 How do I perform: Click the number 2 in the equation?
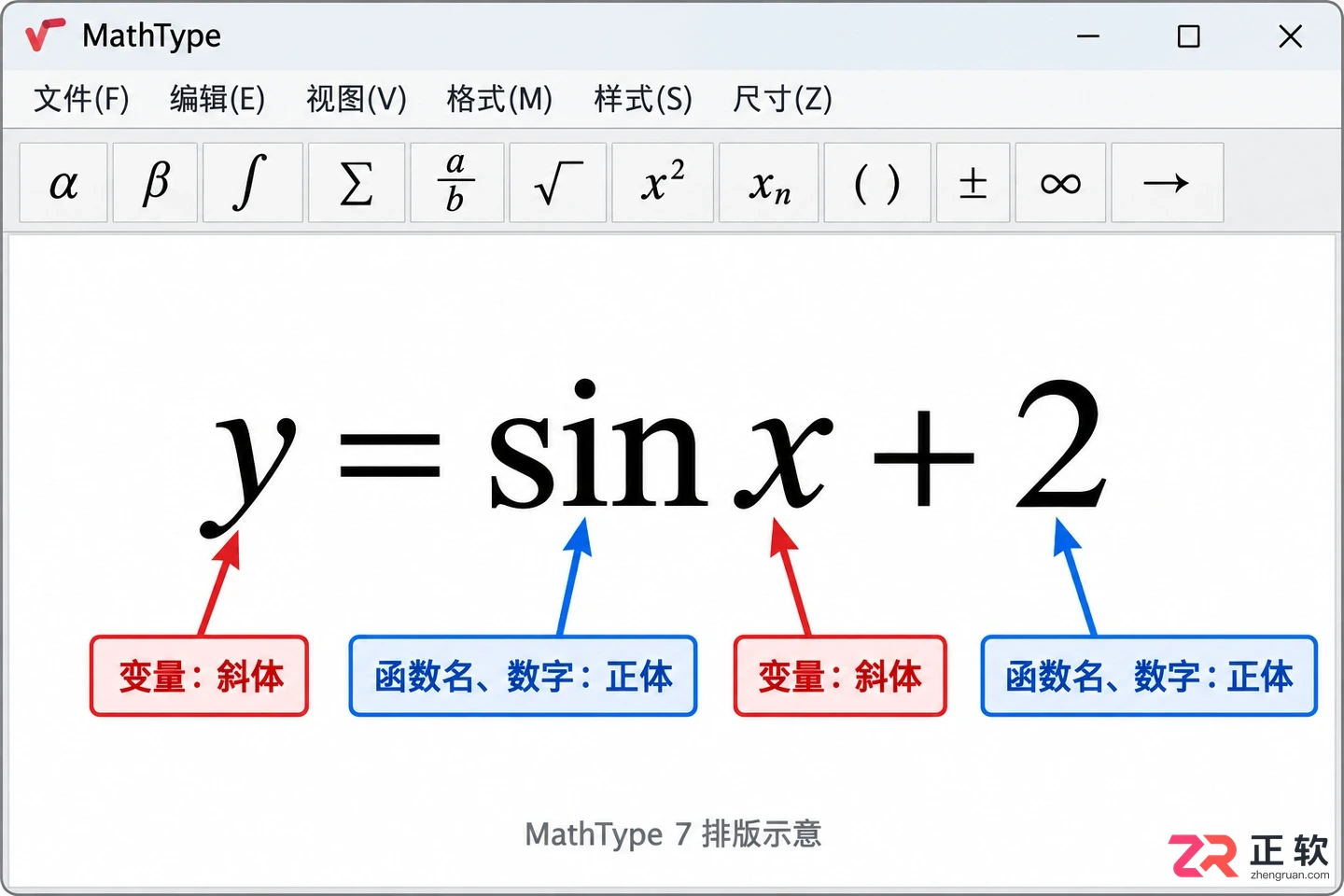pos(1061,443)
